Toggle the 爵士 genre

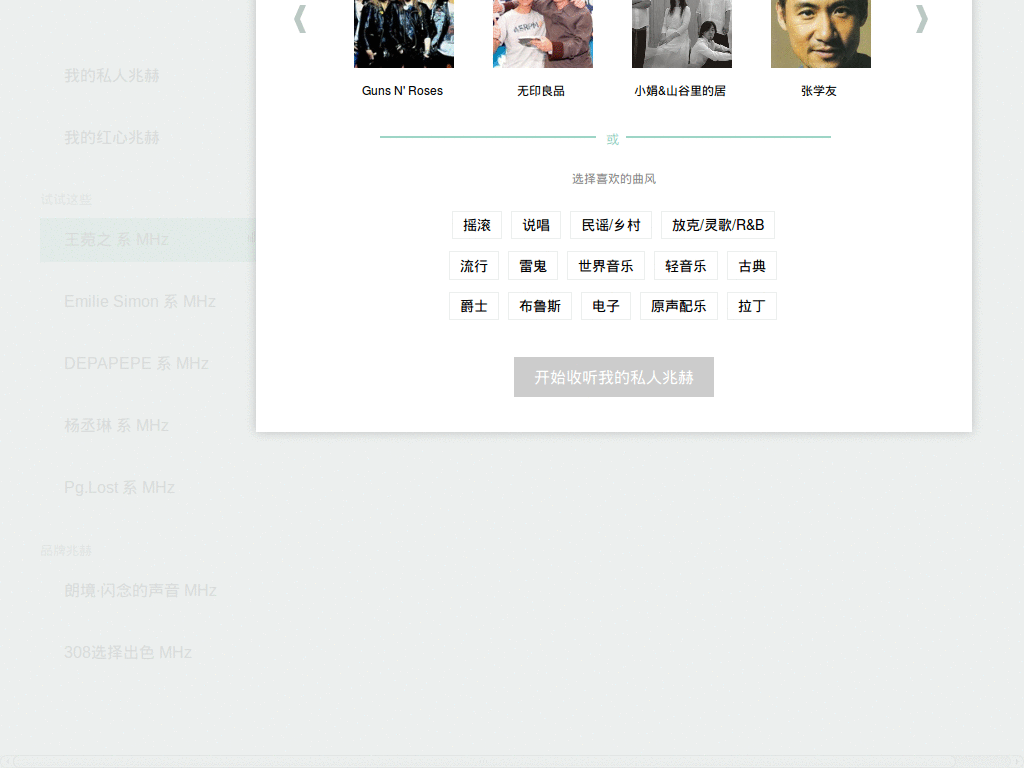474,306
